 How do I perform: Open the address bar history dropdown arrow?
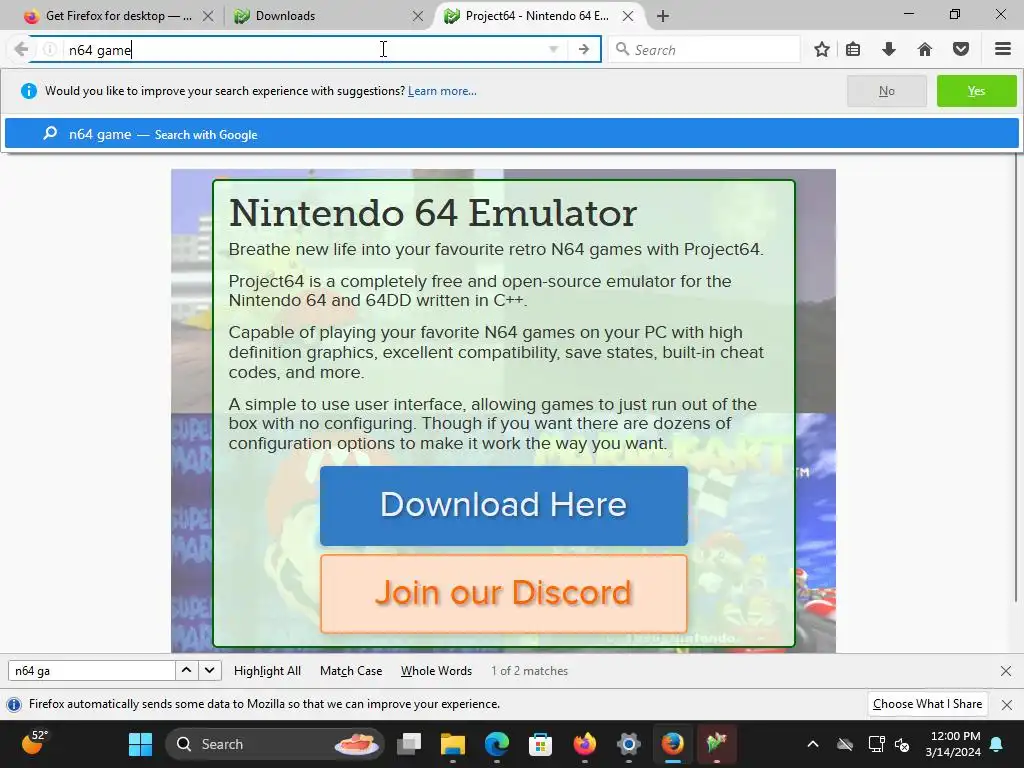pyautogui.click(x=553, y=50)
